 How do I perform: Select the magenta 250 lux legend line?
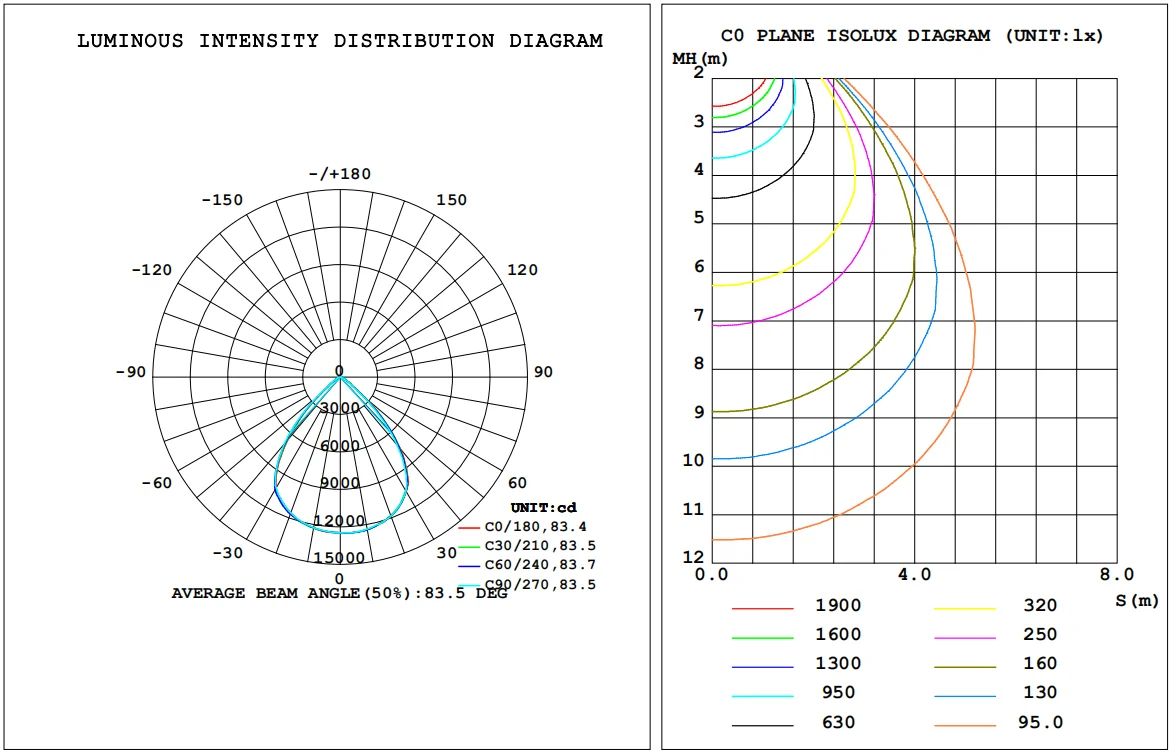(x=965, y=637)
